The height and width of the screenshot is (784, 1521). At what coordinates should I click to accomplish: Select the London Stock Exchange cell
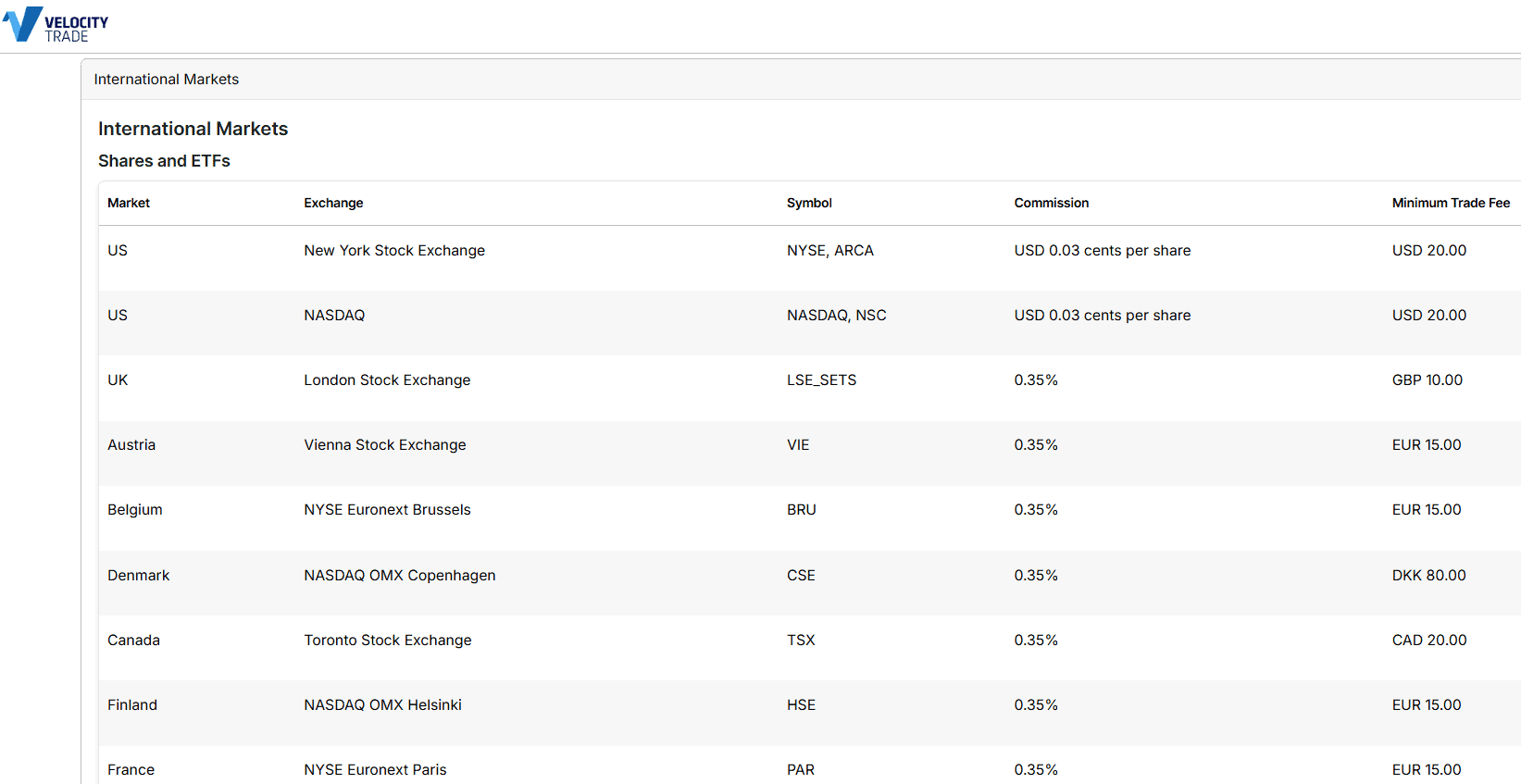pos(387,380)
